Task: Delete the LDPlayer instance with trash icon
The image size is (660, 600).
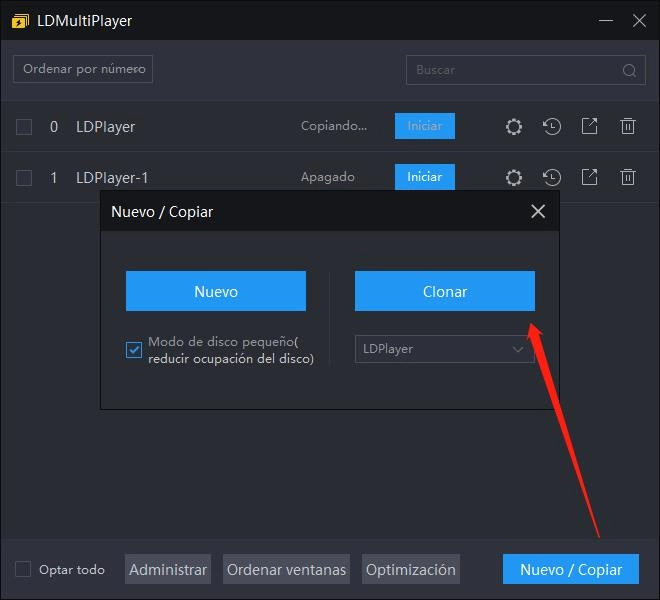Action: (628, 126)
